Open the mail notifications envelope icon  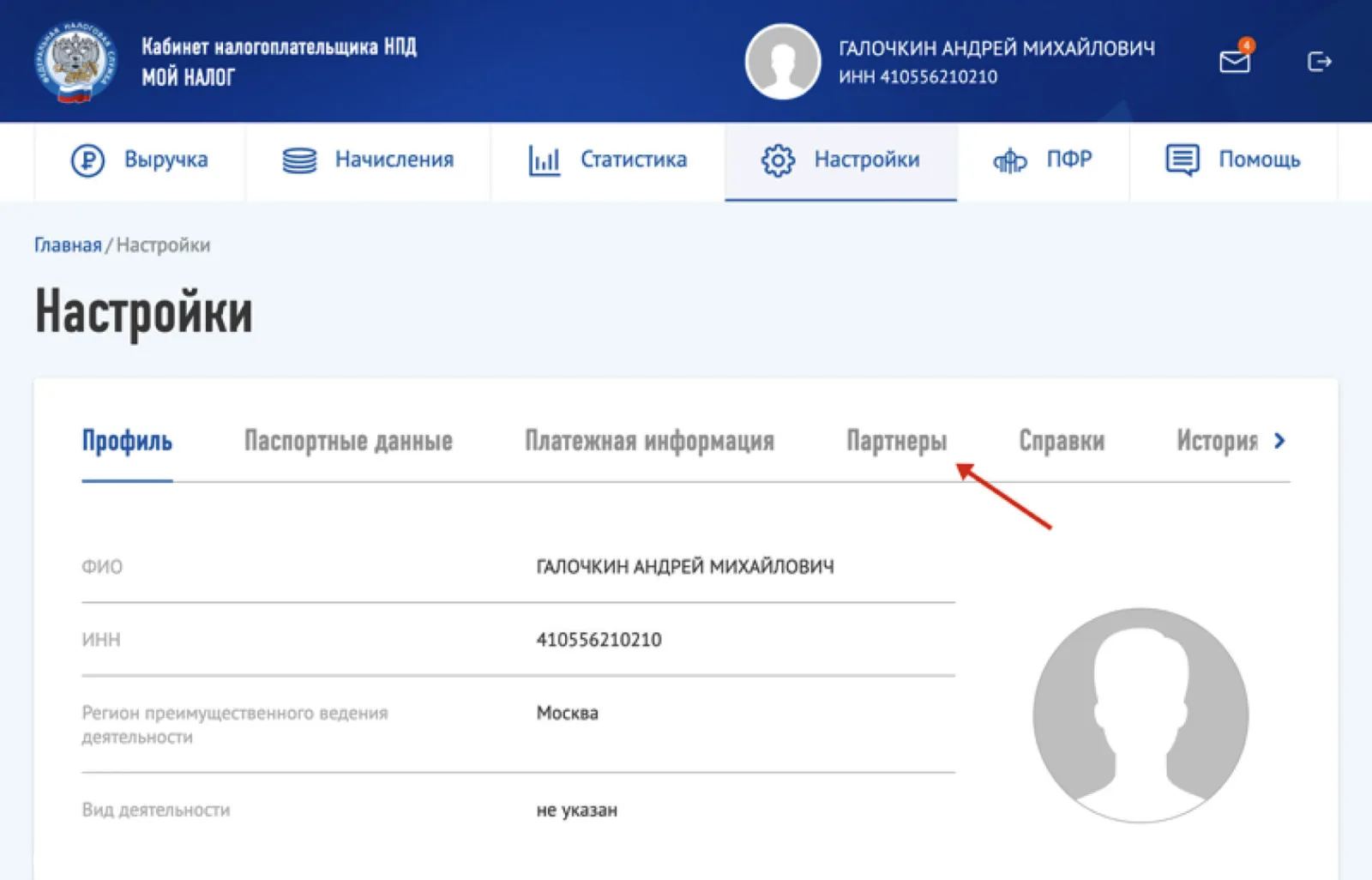[1236, 59]
